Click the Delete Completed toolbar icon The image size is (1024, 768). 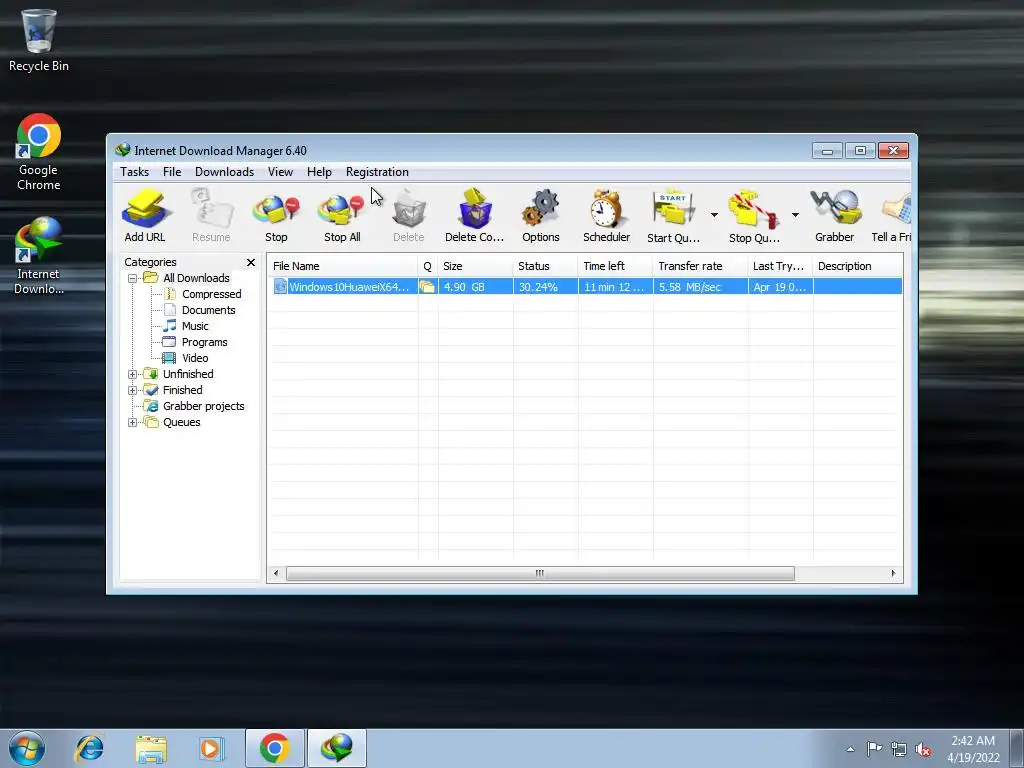pos(474,216)
